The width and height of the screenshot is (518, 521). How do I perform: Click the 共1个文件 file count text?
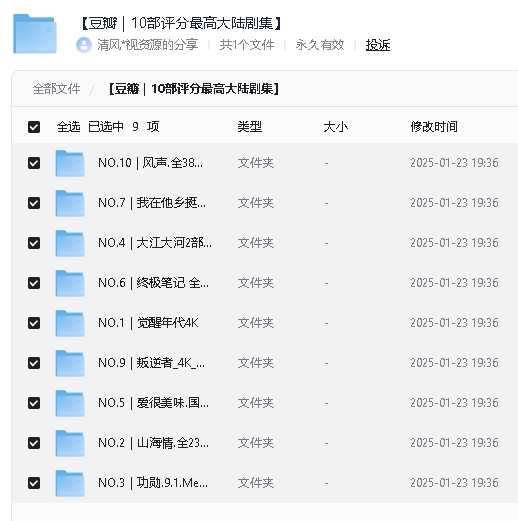pos(247,45)
